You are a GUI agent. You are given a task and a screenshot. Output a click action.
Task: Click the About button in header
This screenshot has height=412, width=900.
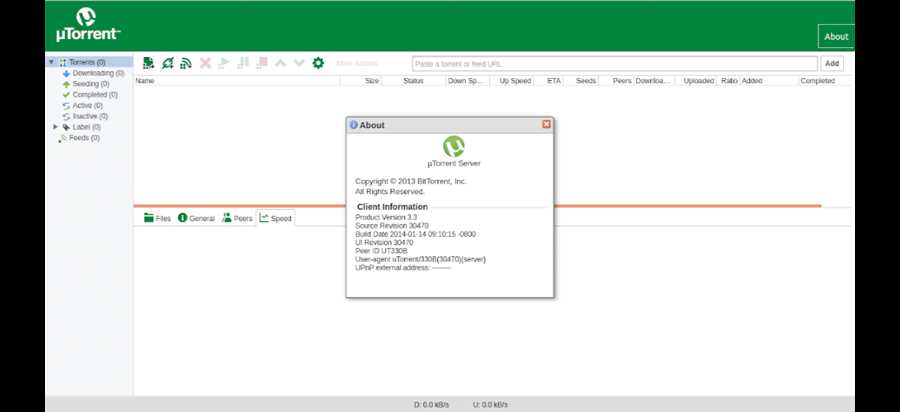tap(836, 37)
